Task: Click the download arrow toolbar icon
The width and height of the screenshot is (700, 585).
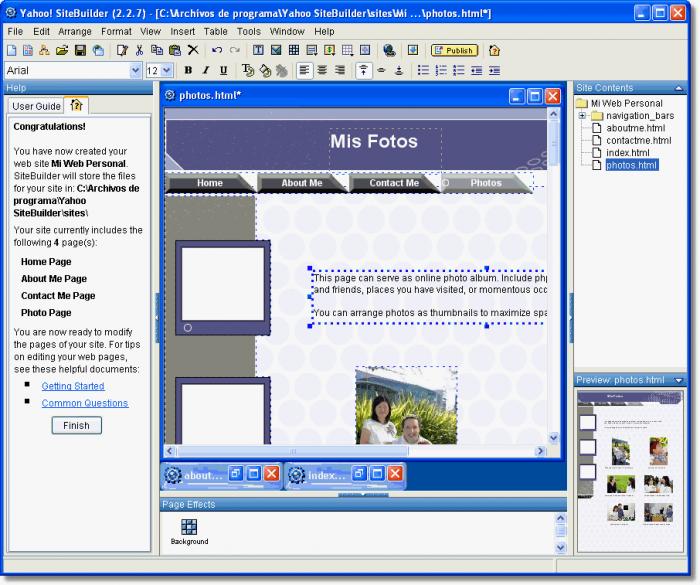Action: (413, 50)
